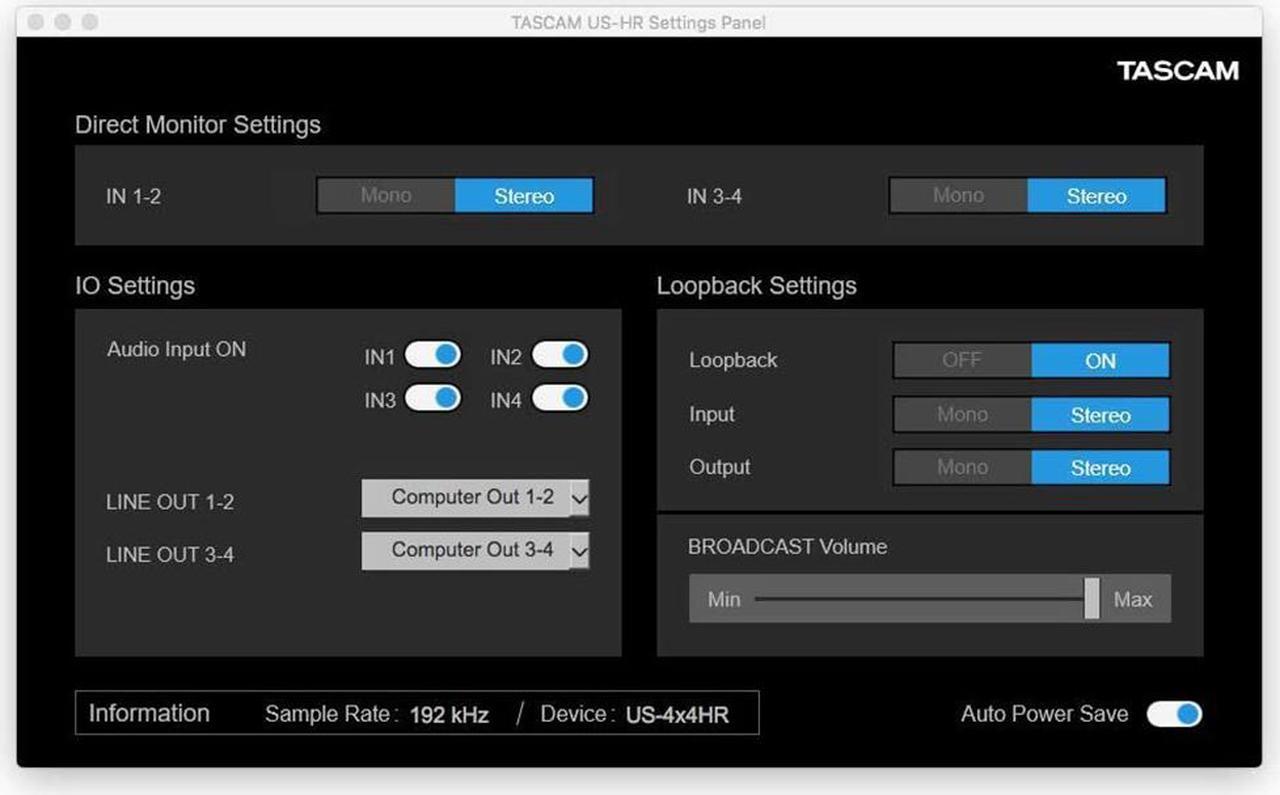Click the BROADCAST Volume slider handle
This screenshot has width=1280, height=795.
[x=1092, y=599]
